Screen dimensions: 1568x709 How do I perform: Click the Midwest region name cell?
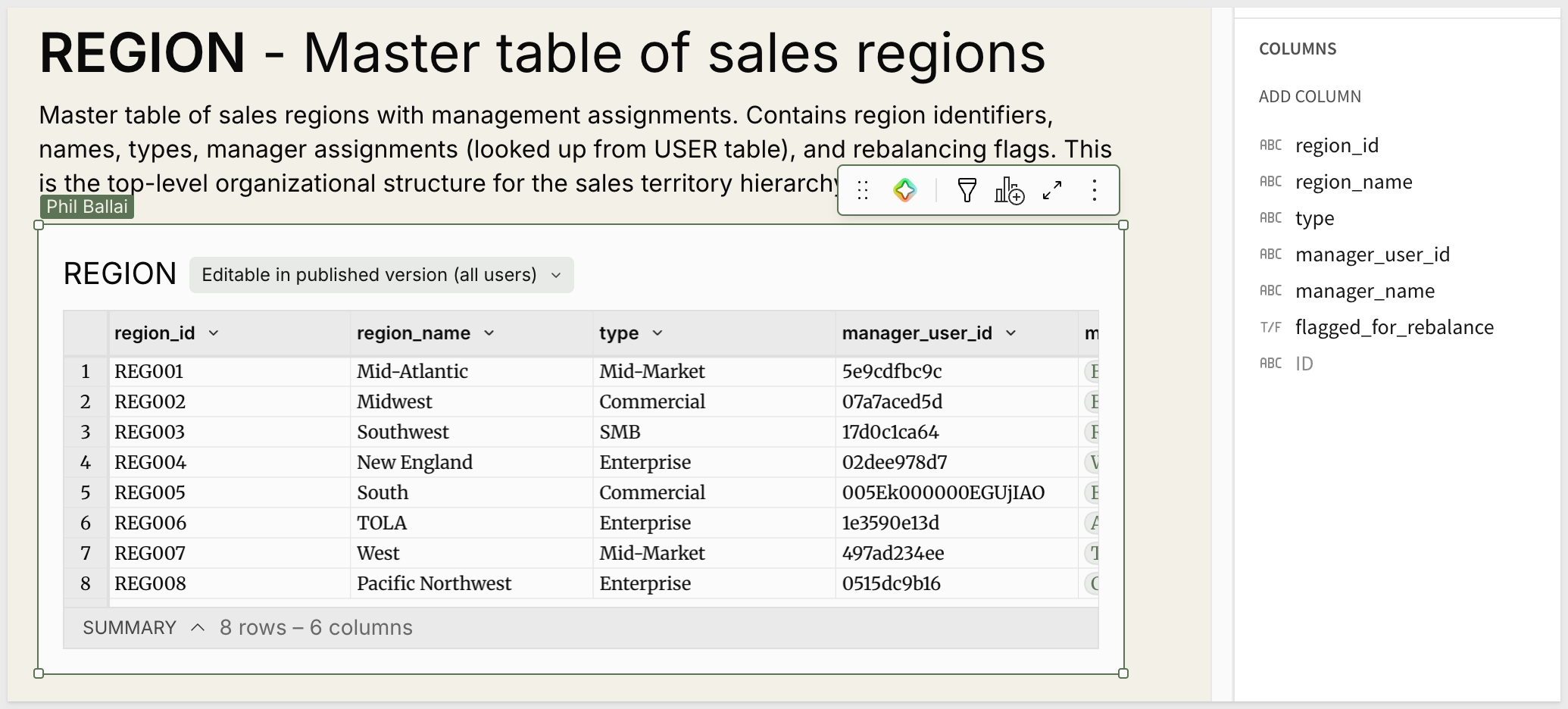tap(472, 402)
